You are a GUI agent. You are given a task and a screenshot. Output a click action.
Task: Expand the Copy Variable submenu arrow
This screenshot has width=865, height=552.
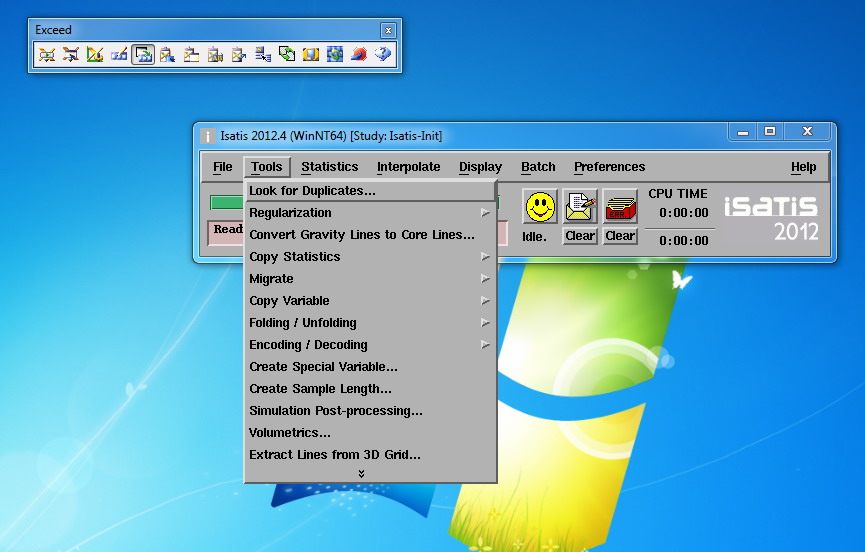pyautogui.click(x=485, y=301)
